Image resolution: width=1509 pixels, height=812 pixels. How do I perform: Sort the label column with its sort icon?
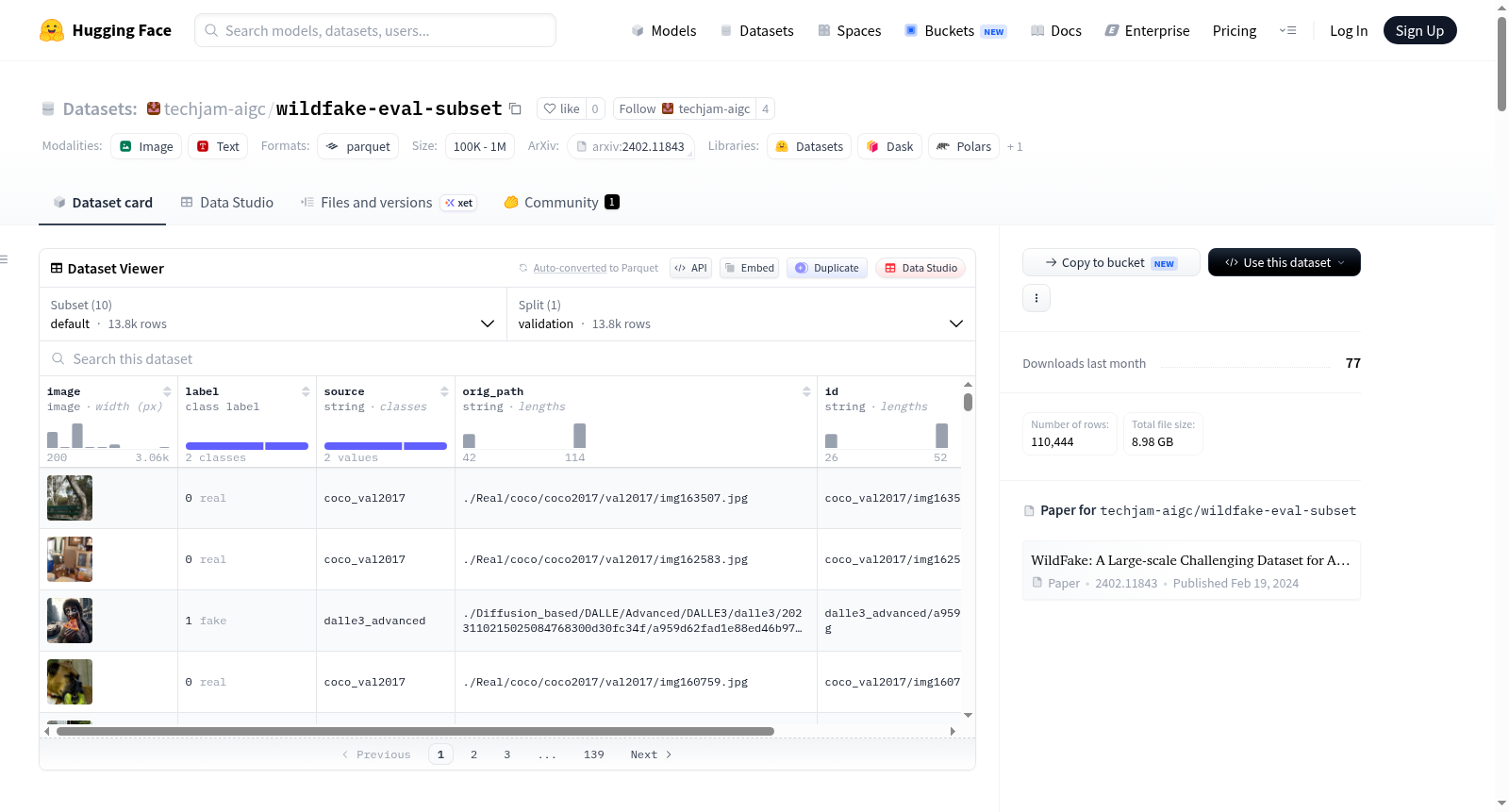pyautogui.click(x=306, y=391)
